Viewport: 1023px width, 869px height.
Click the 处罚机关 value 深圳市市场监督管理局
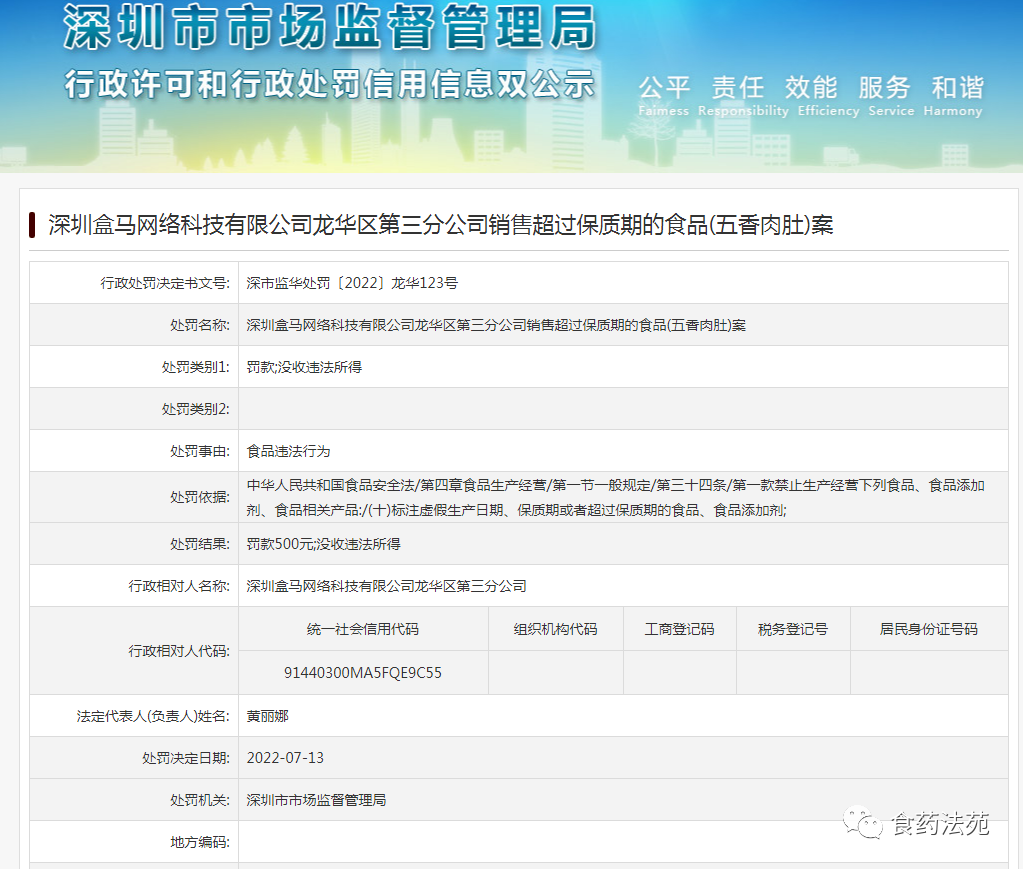316,800
